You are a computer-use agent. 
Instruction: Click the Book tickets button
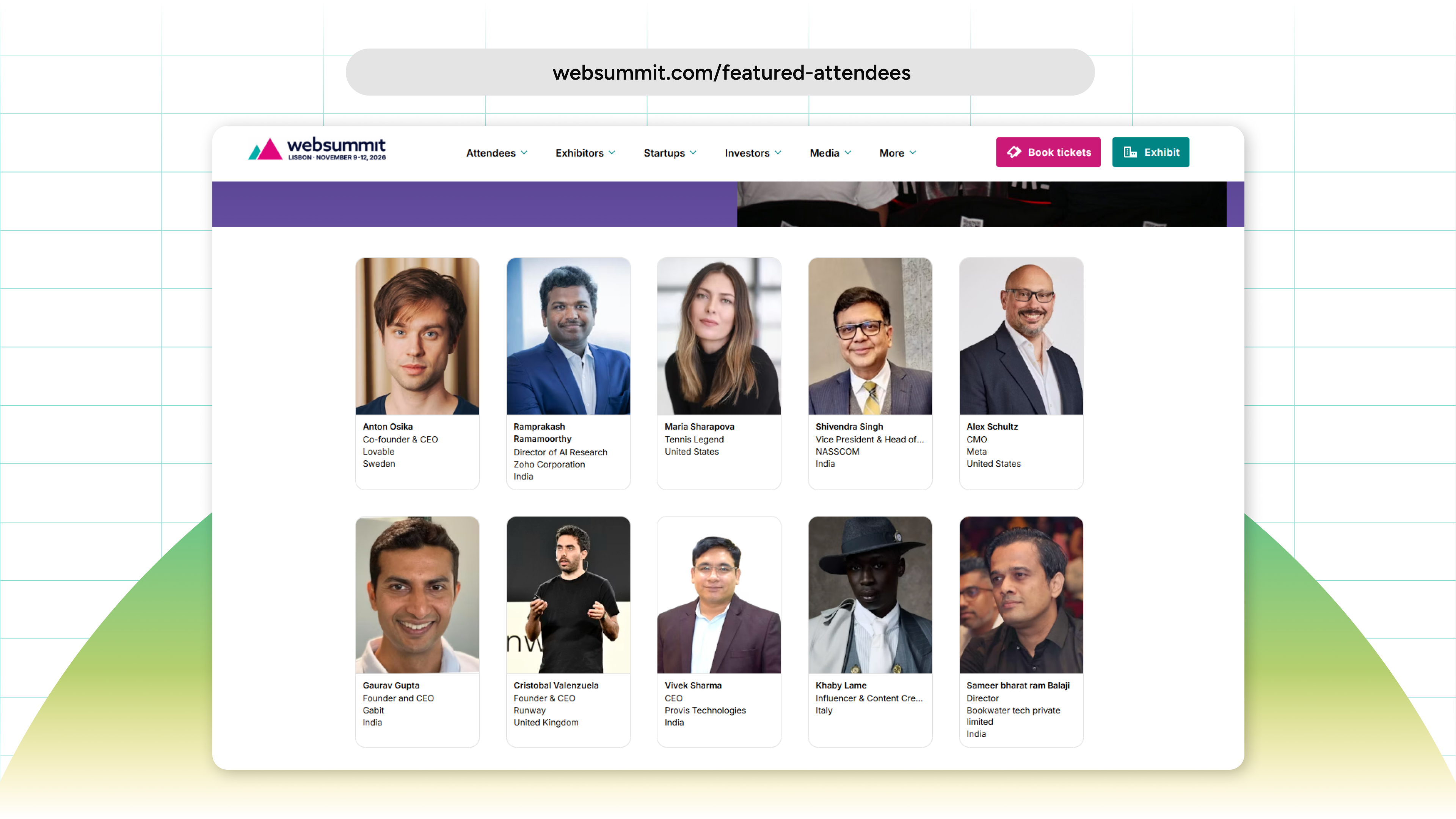pyautogui.click(x=1048, y=152)
